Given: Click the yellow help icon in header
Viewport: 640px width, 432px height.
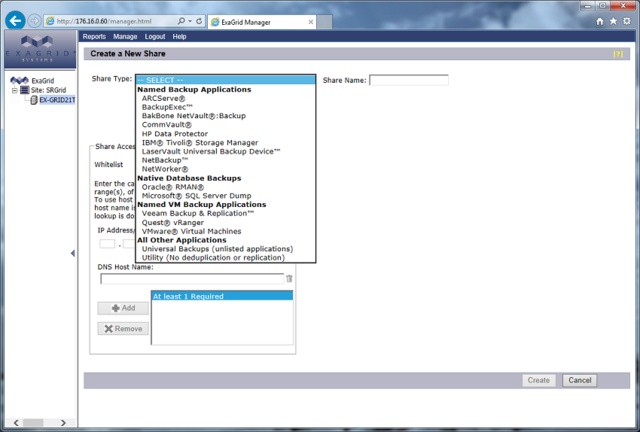Looking at the screenshot, I should (x=618, y=54).
